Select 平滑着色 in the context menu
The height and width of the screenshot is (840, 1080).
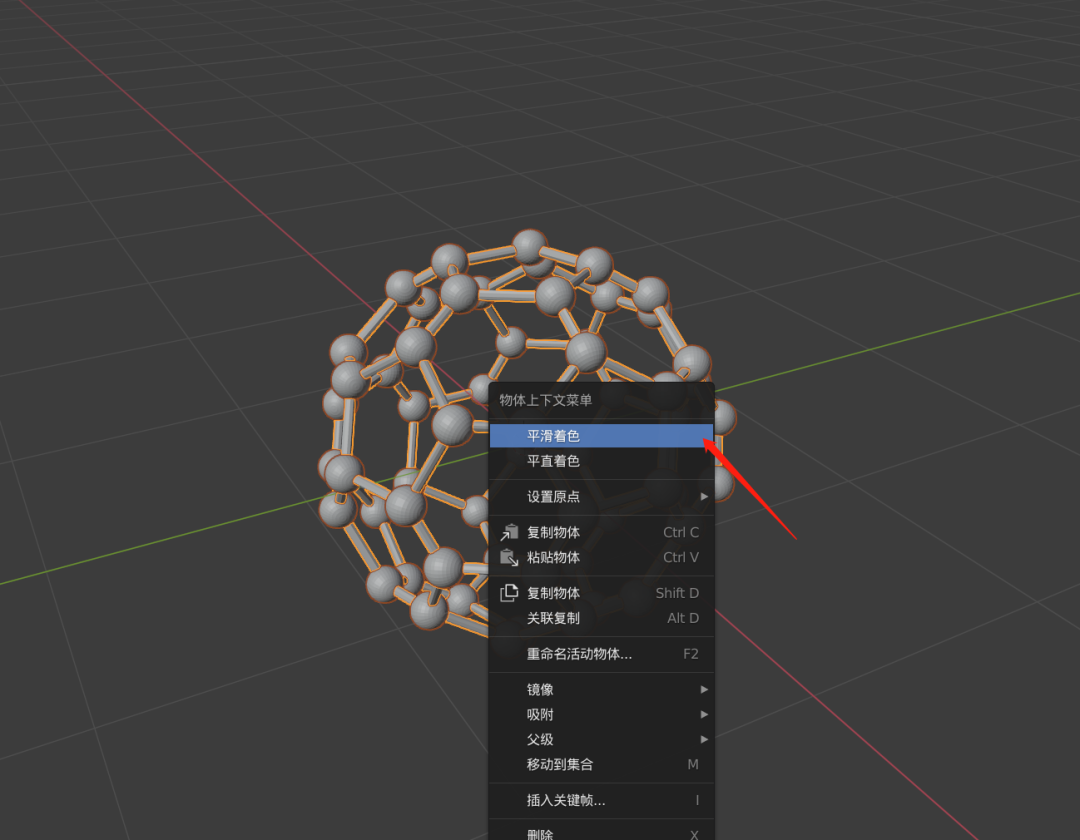601,436
